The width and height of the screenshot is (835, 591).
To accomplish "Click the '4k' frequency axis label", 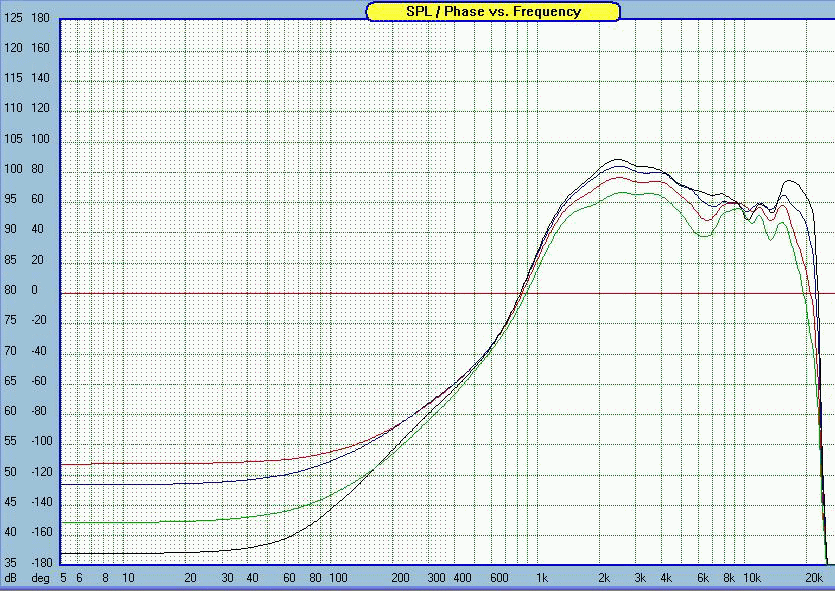I will coord(666,578).
